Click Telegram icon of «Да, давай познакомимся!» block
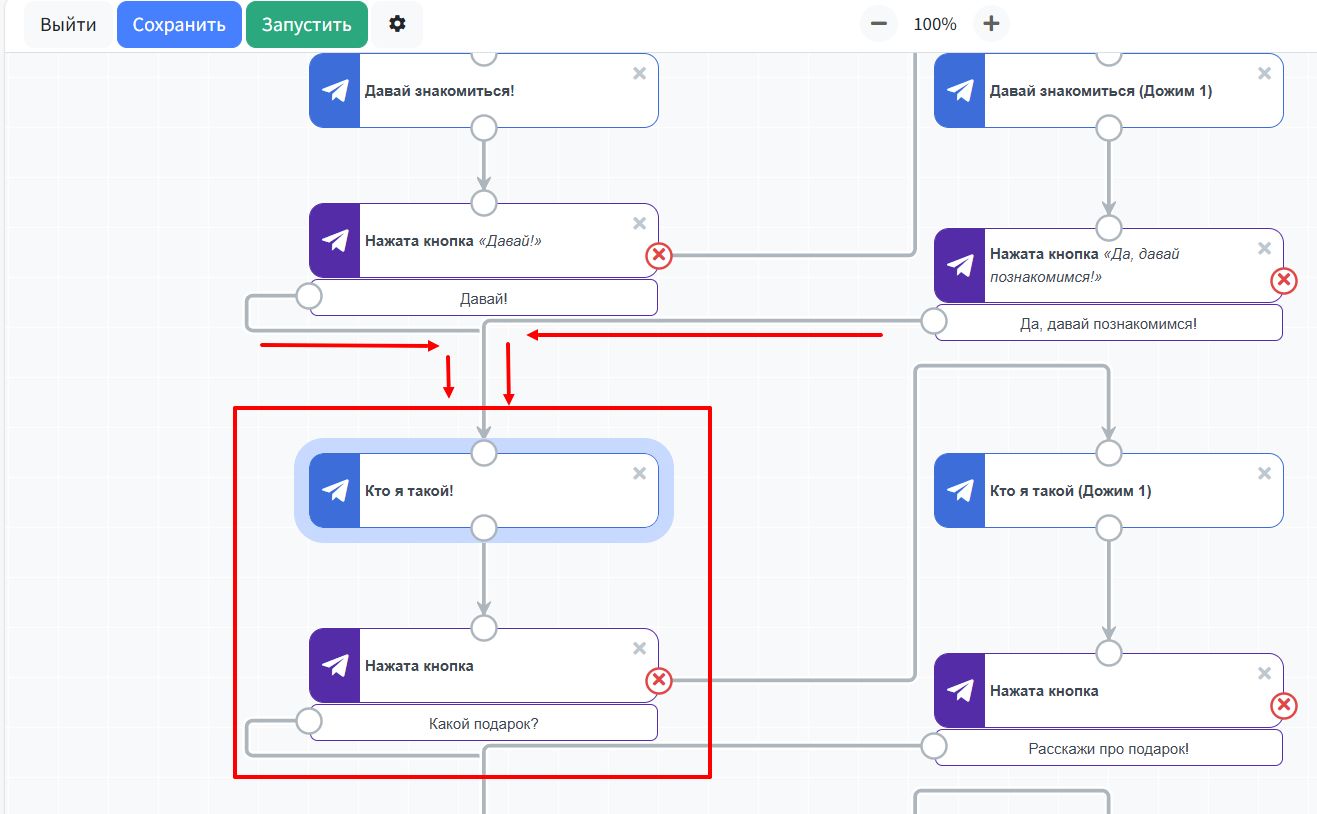 (x=960, y=266)
